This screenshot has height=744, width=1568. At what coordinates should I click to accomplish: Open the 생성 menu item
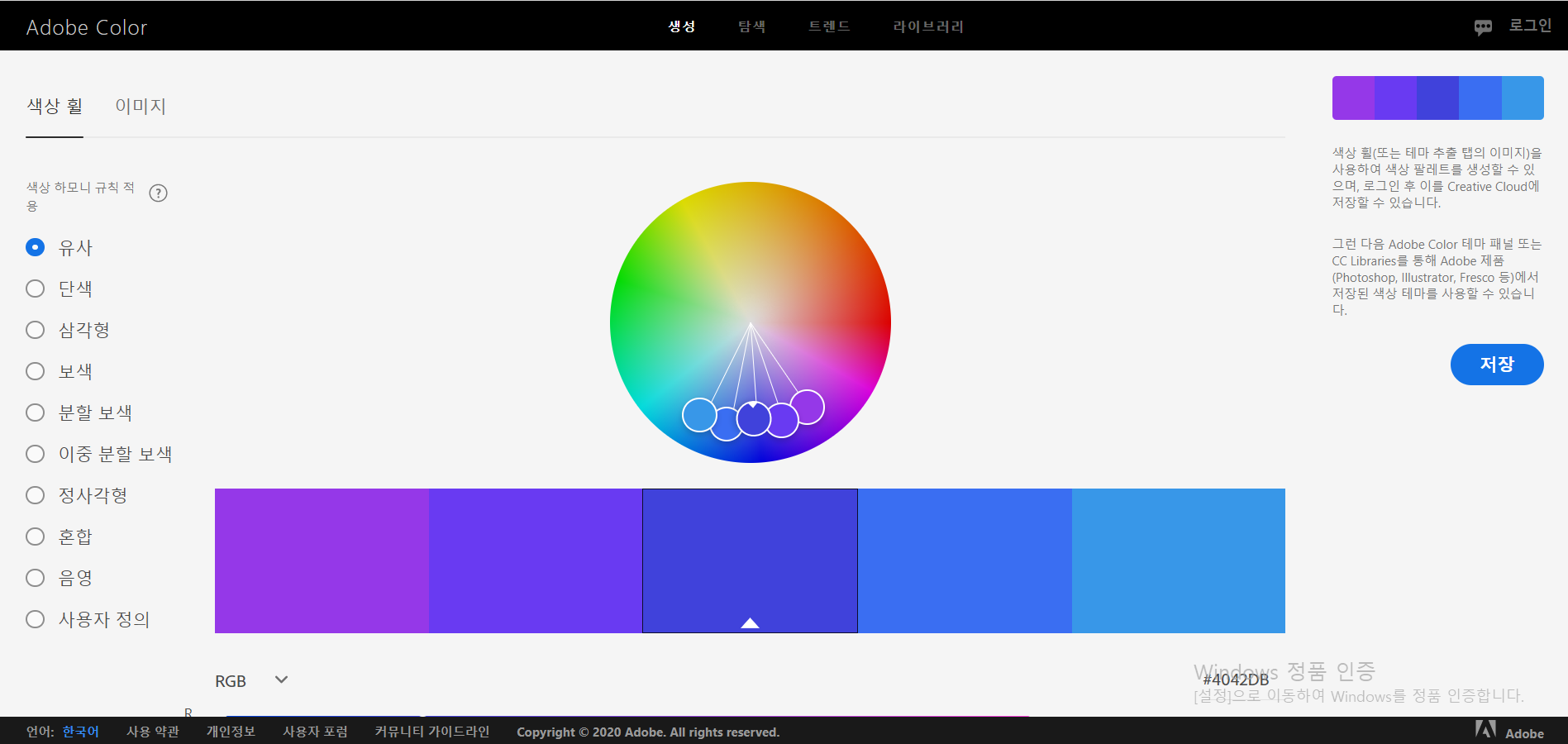682,26
